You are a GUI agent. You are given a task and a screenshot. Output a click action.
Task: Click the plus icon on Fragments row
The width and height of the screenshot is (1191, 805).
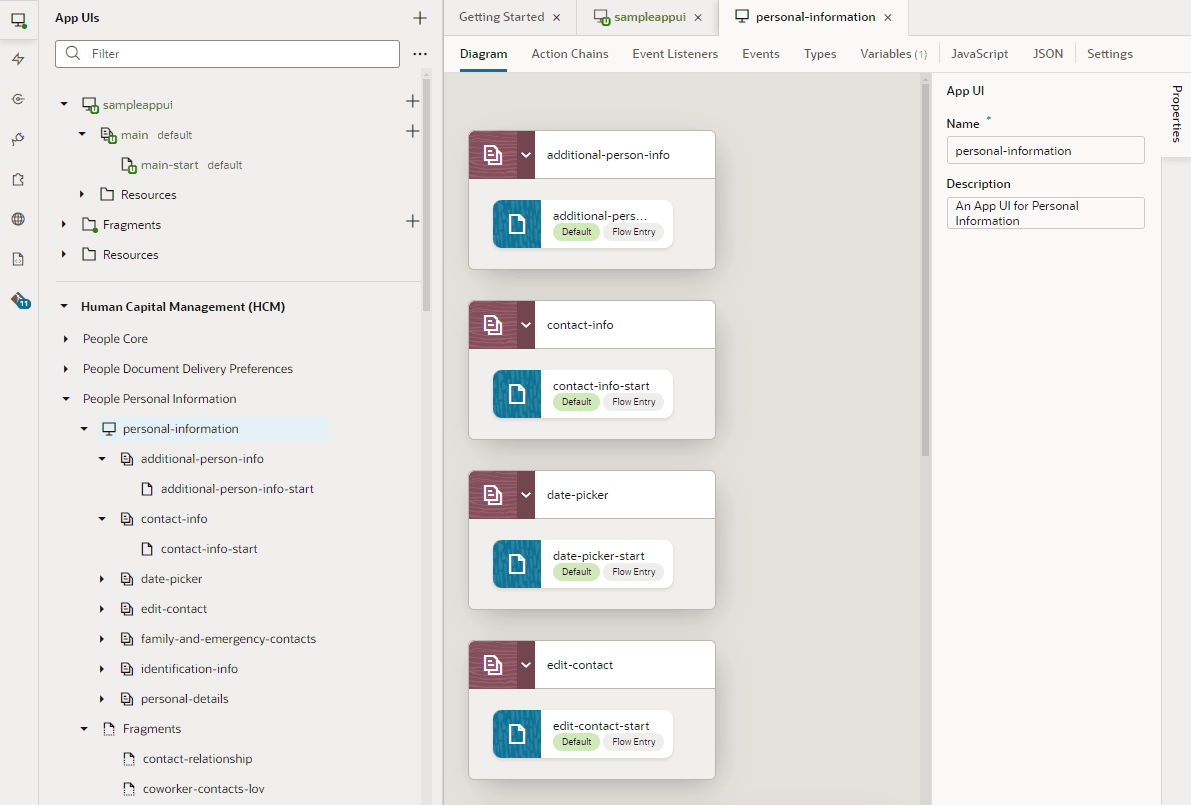point(412,221)
